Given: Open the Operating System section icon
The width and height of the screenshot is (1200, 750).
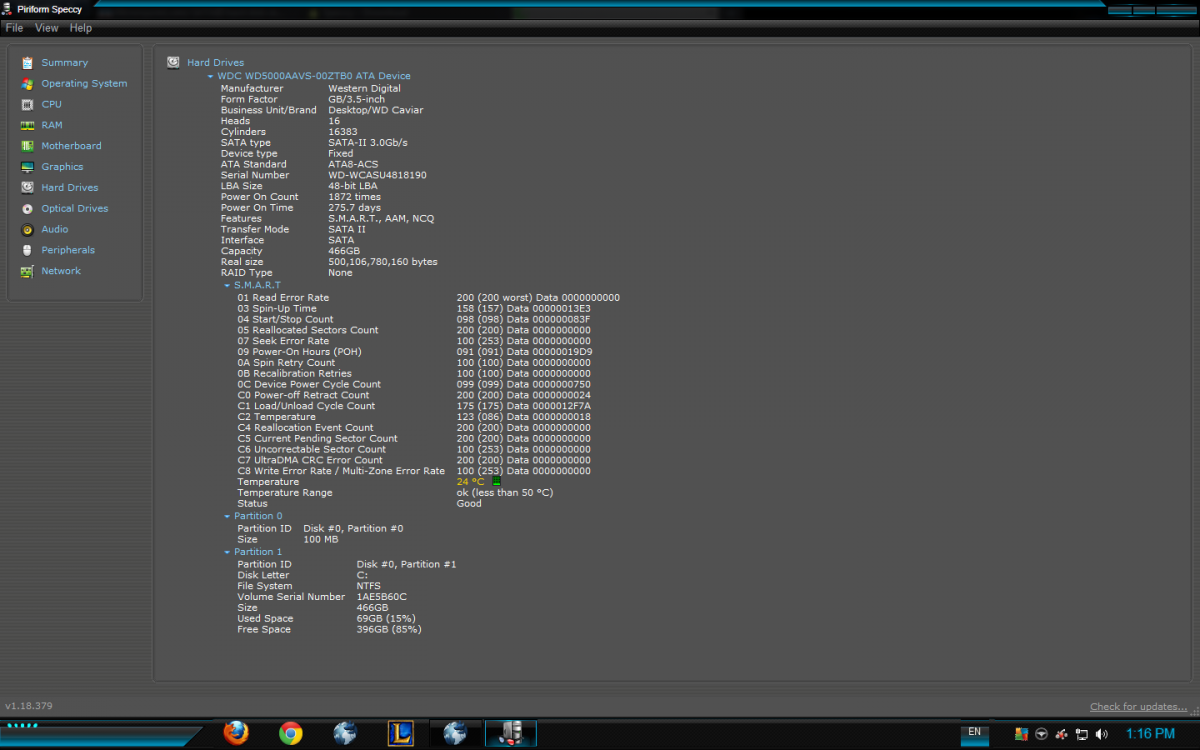Looking at the screenshot, I should coord(27,84).
